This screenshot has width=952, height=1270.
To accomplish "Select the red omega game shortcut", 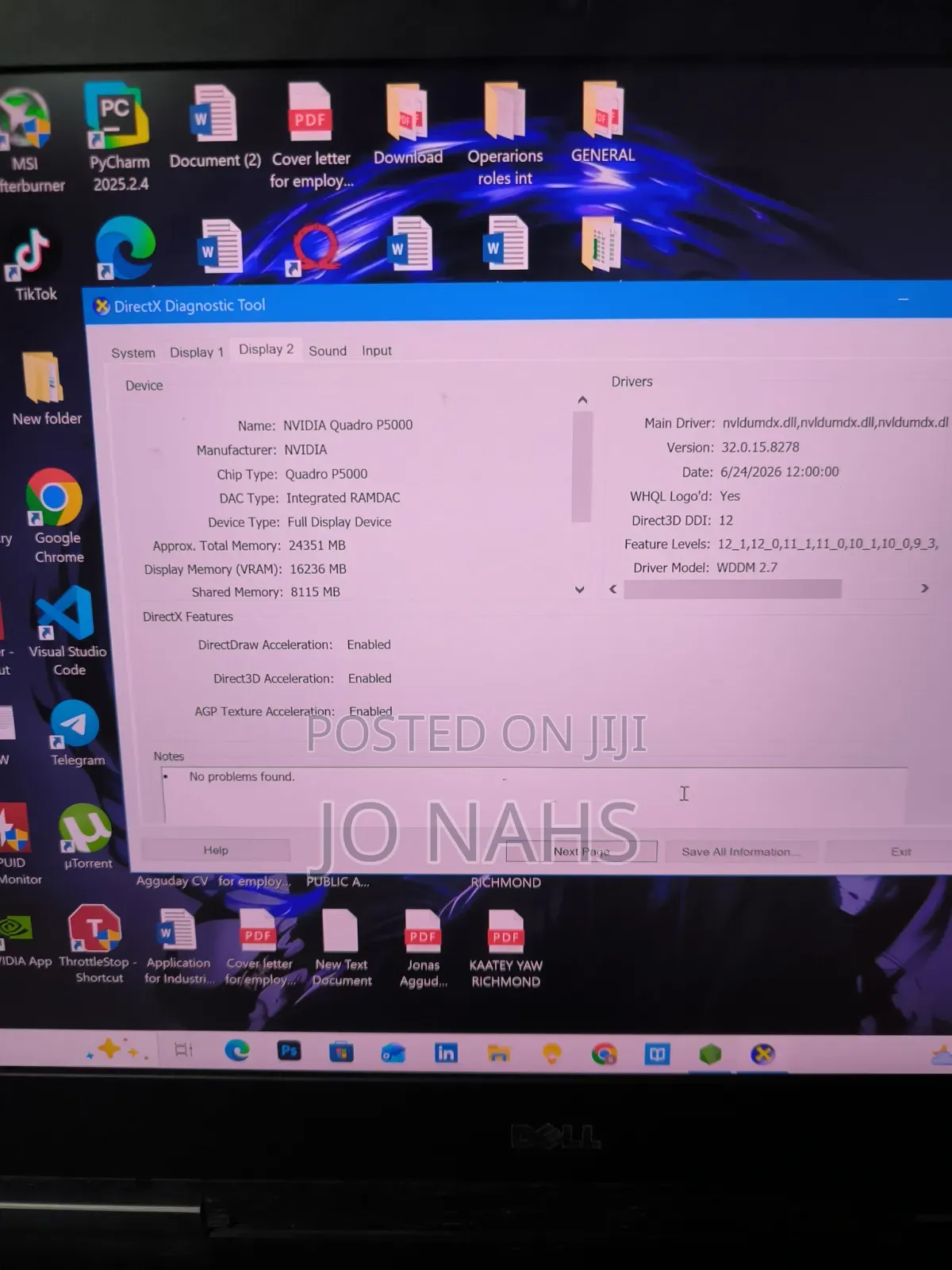I will [x=314, y=248].
